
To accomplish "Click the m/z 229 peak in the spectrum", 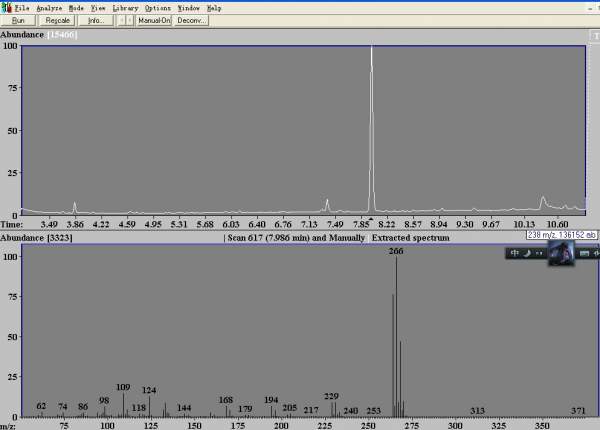I will point(332,409).
